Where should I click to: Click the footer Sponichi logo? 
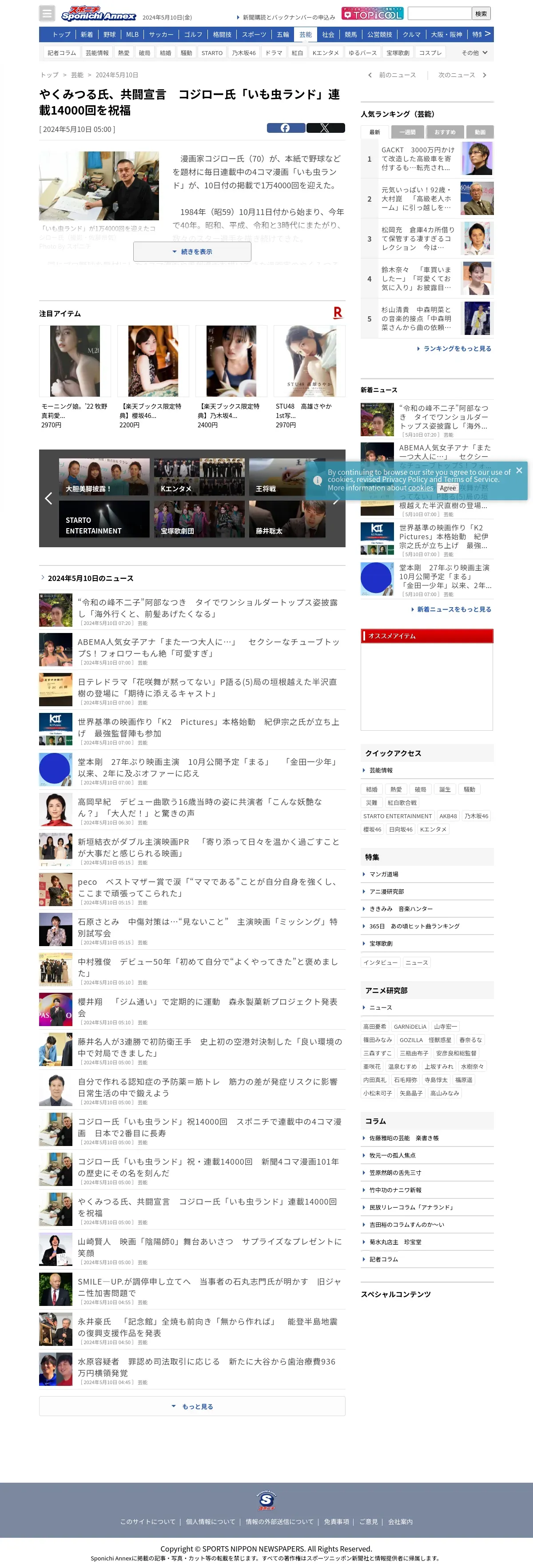266,1500
